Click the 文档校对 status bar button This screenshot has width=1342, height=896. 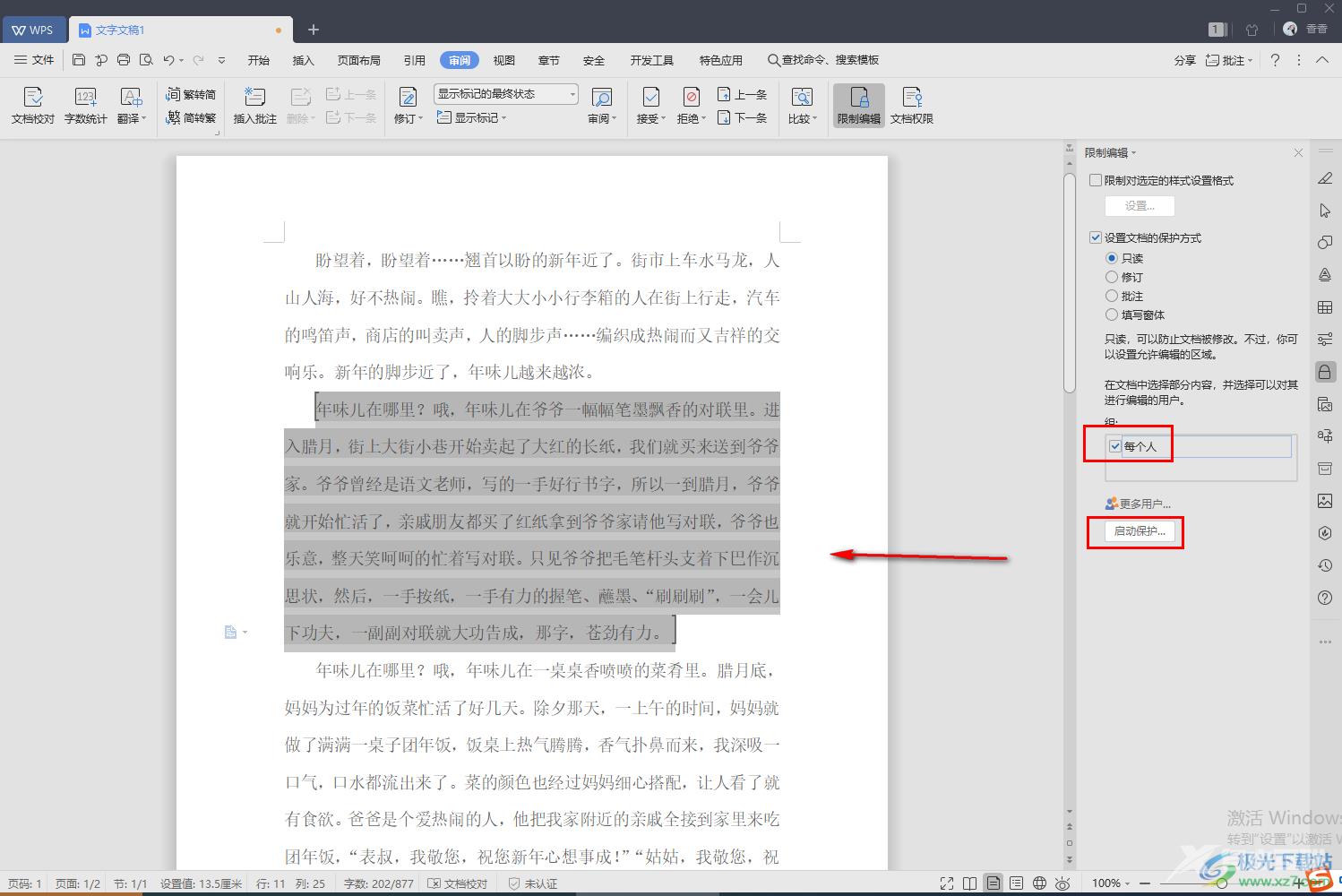[x=458, y=883]
